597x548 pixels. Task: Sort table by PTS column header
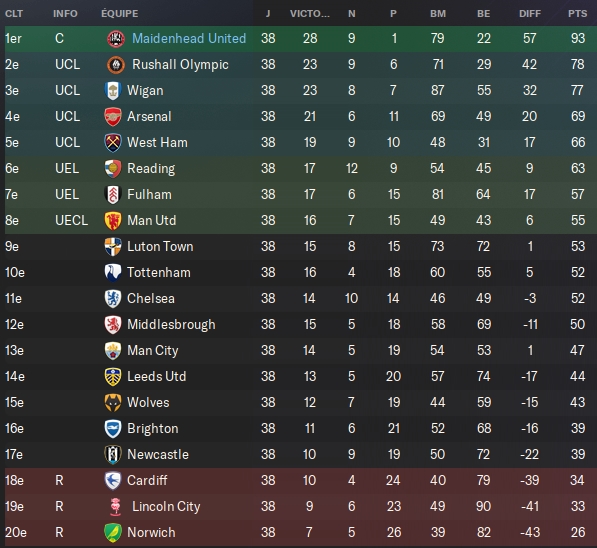point(577,14)
